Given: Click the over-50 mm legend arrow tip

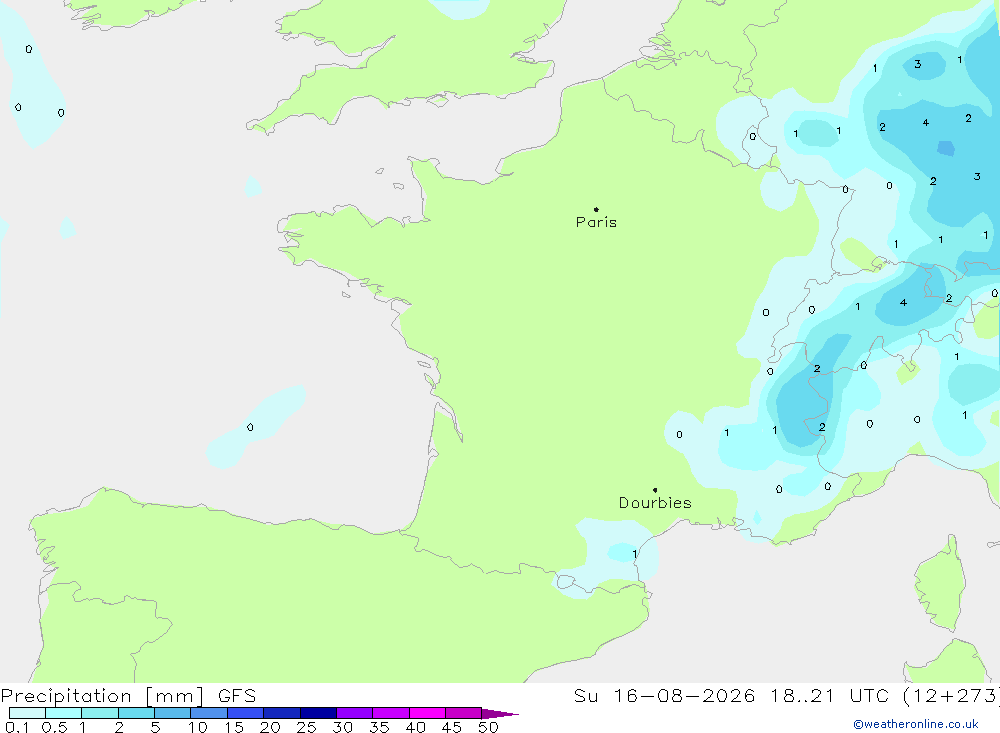Looking at the screenshot, I should click(501, 714).
